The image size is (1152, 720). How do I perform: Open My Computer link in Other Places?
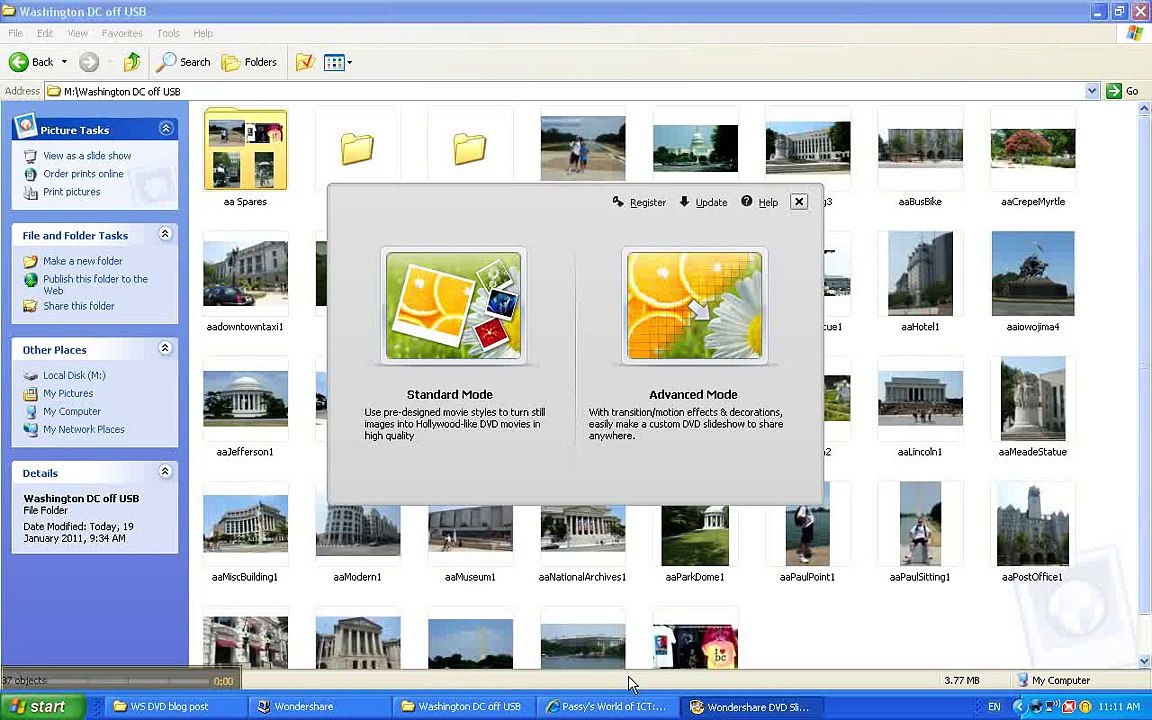(72, 411)
